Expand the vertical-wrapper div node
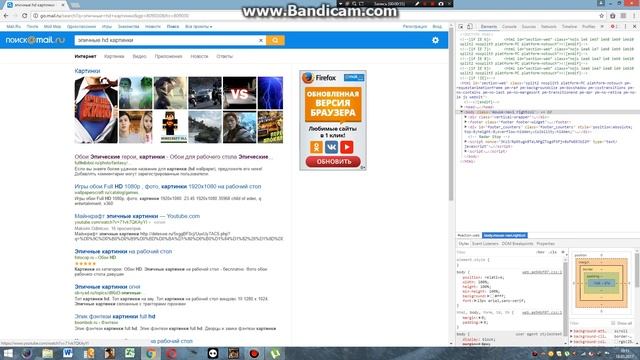This screenshot has height=360, width=640. pos(465,117)
